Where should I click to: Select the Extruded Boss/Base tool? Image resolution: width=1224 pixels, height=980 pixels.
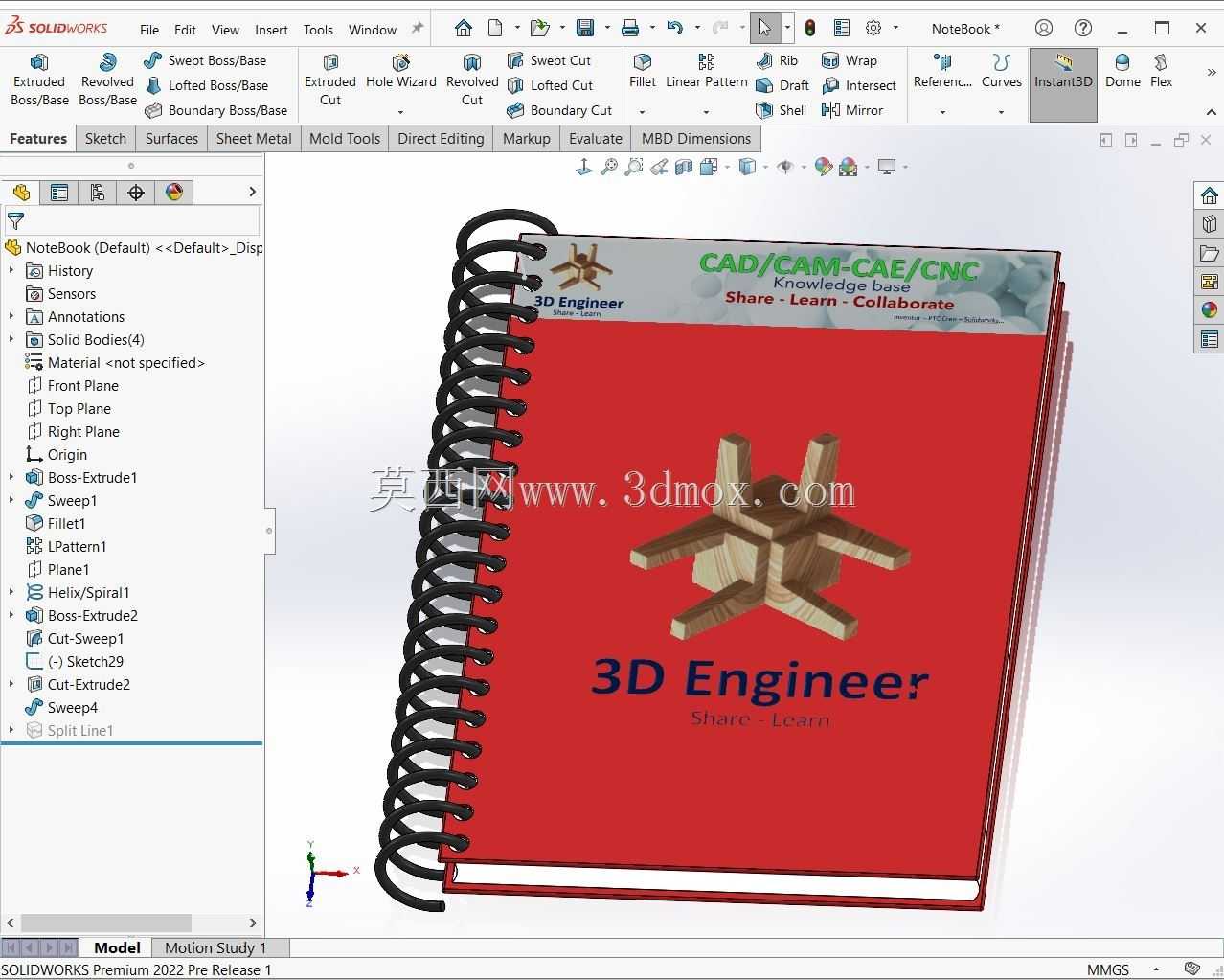[x=39, y=80]
